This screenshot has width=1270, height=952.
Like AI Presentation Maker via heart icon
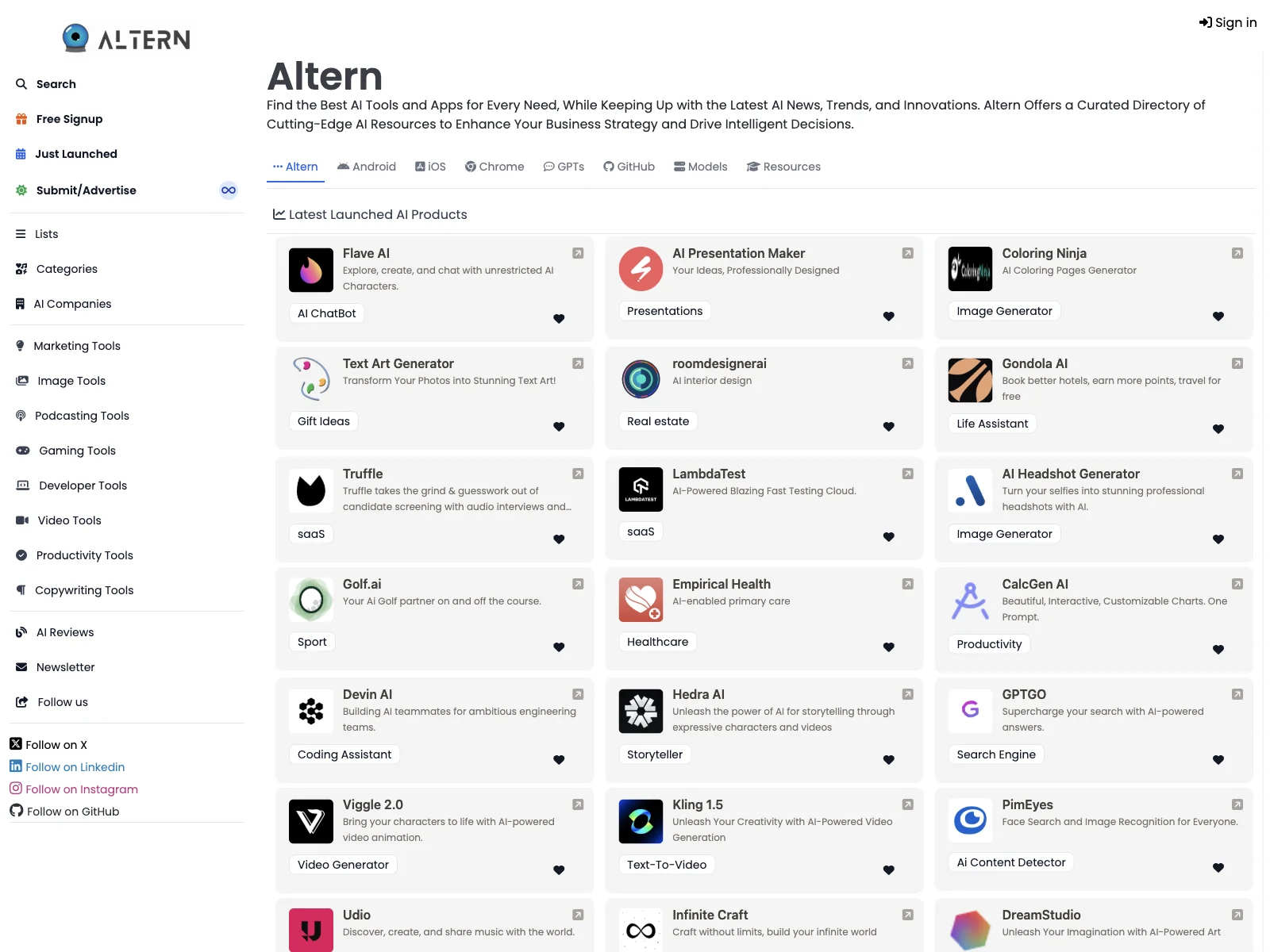click(x=889, y=317)
